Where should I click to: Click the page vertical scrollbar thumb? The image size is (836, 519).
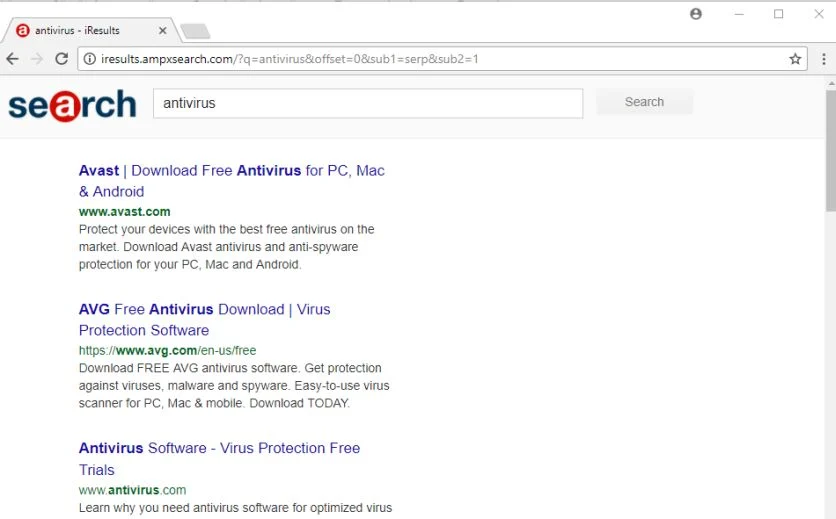(x=831, y=150)
